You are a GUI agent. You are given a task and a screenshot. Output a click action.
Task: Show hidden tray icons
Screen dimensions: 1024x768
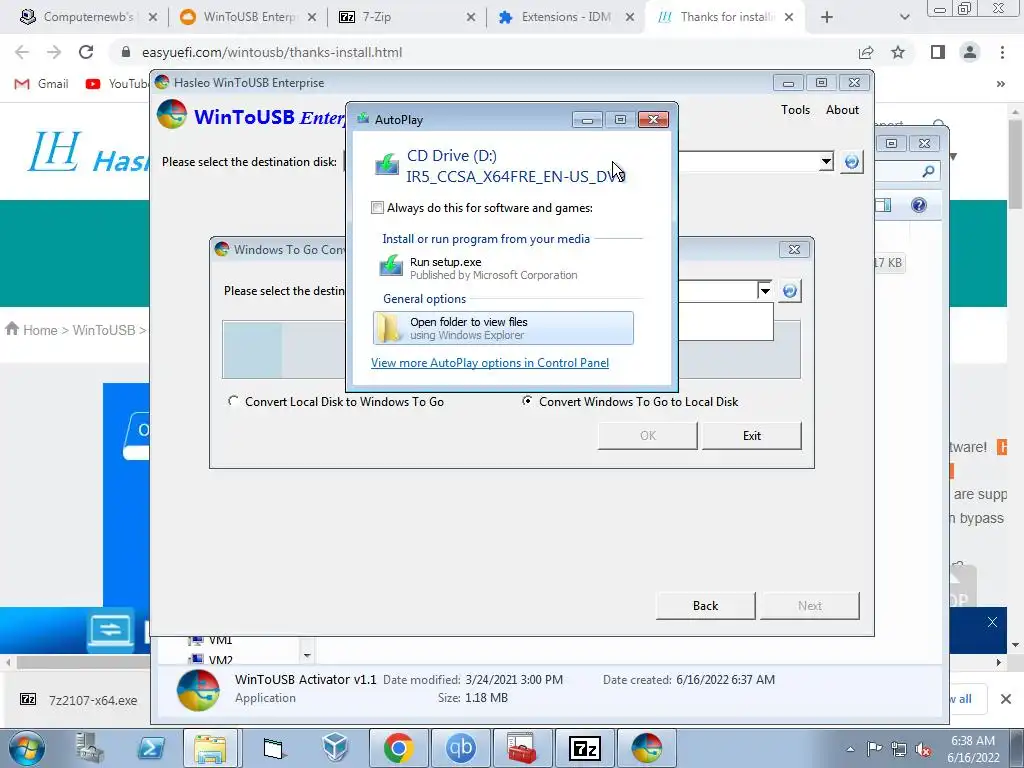click(850, 749)
